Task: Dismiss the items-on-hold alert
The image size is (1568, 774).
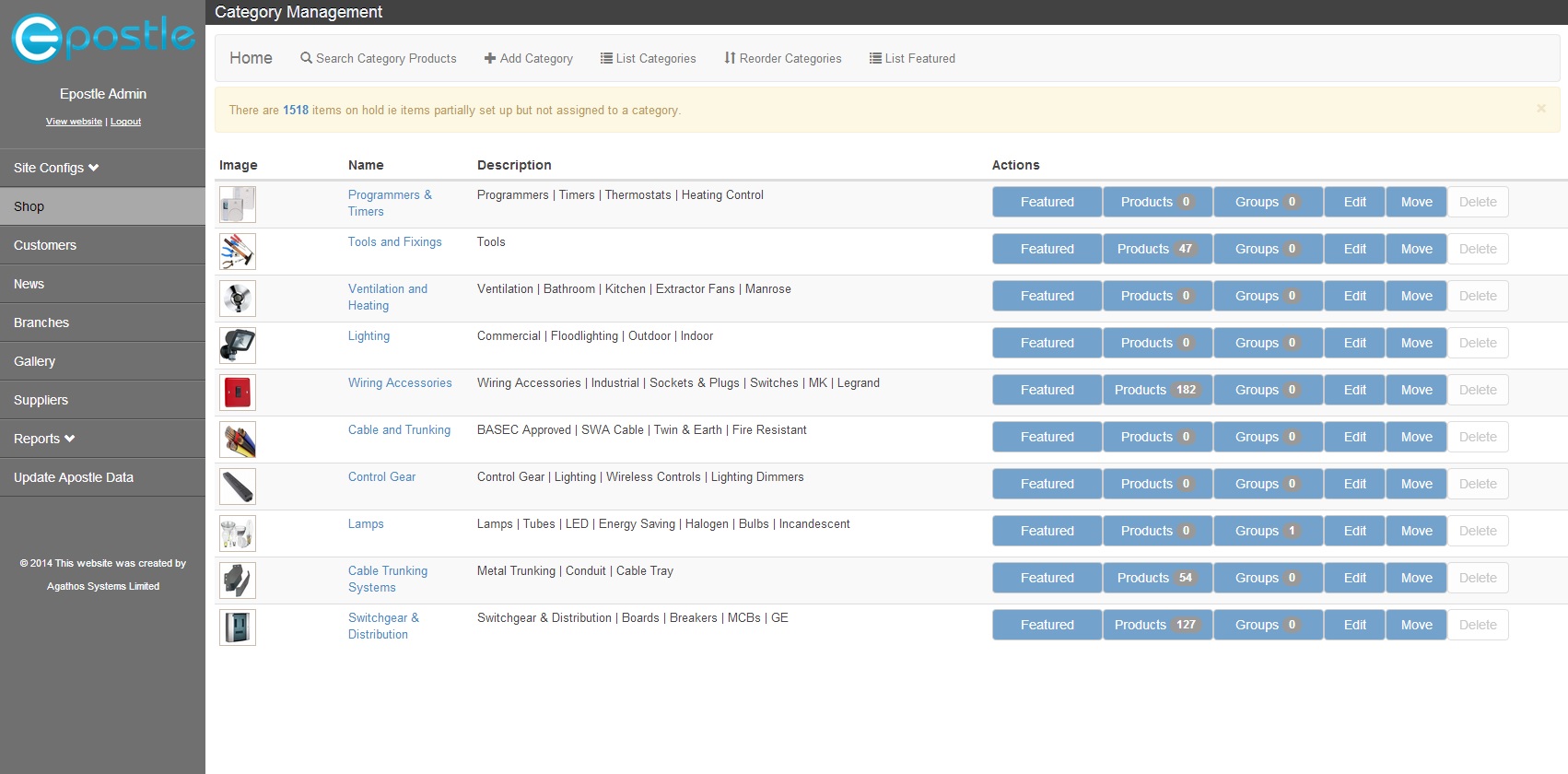Action: [x=1540, y=109]
